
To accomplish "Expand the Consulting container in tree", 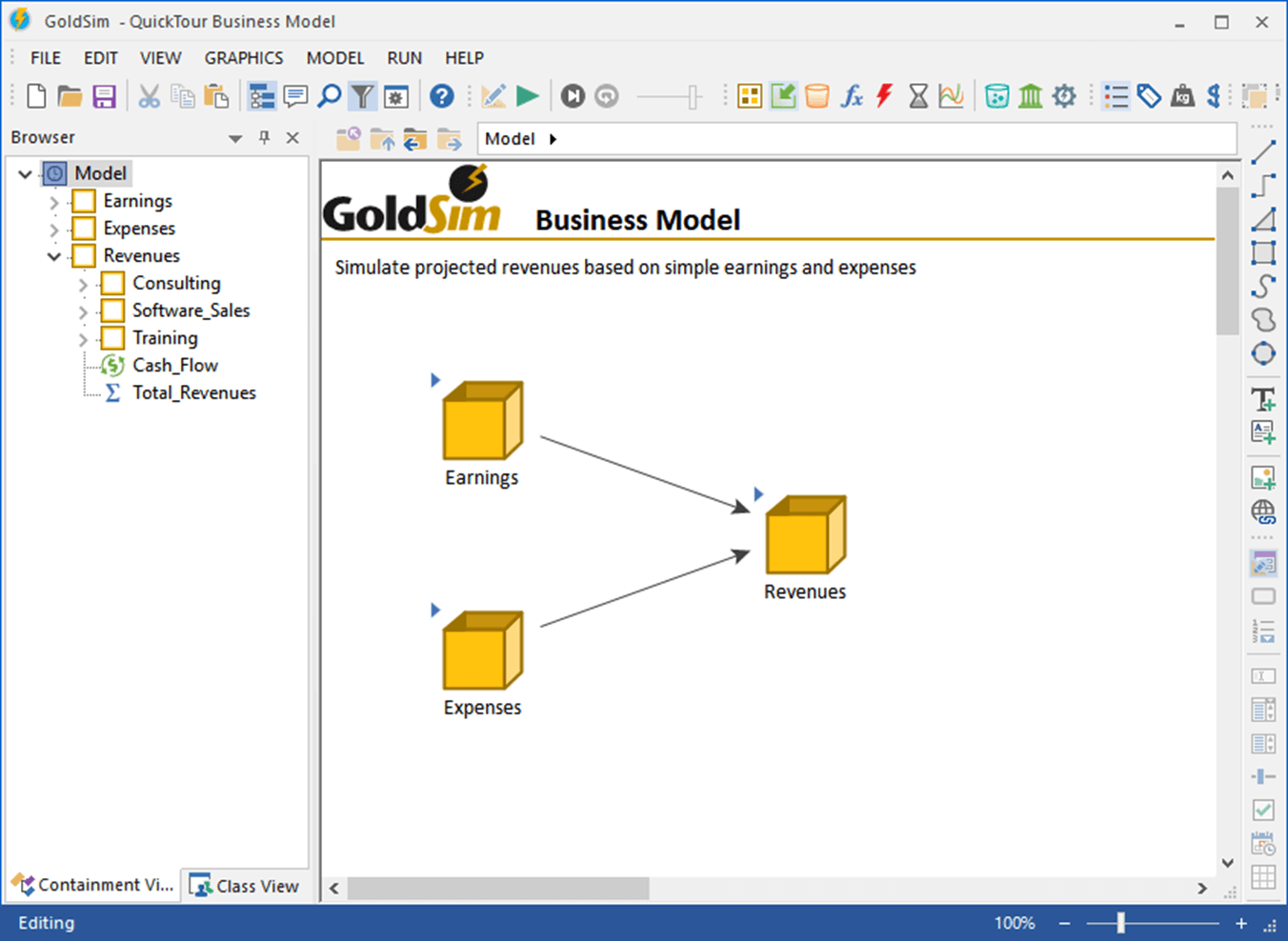I will click(x=83, y=284).
